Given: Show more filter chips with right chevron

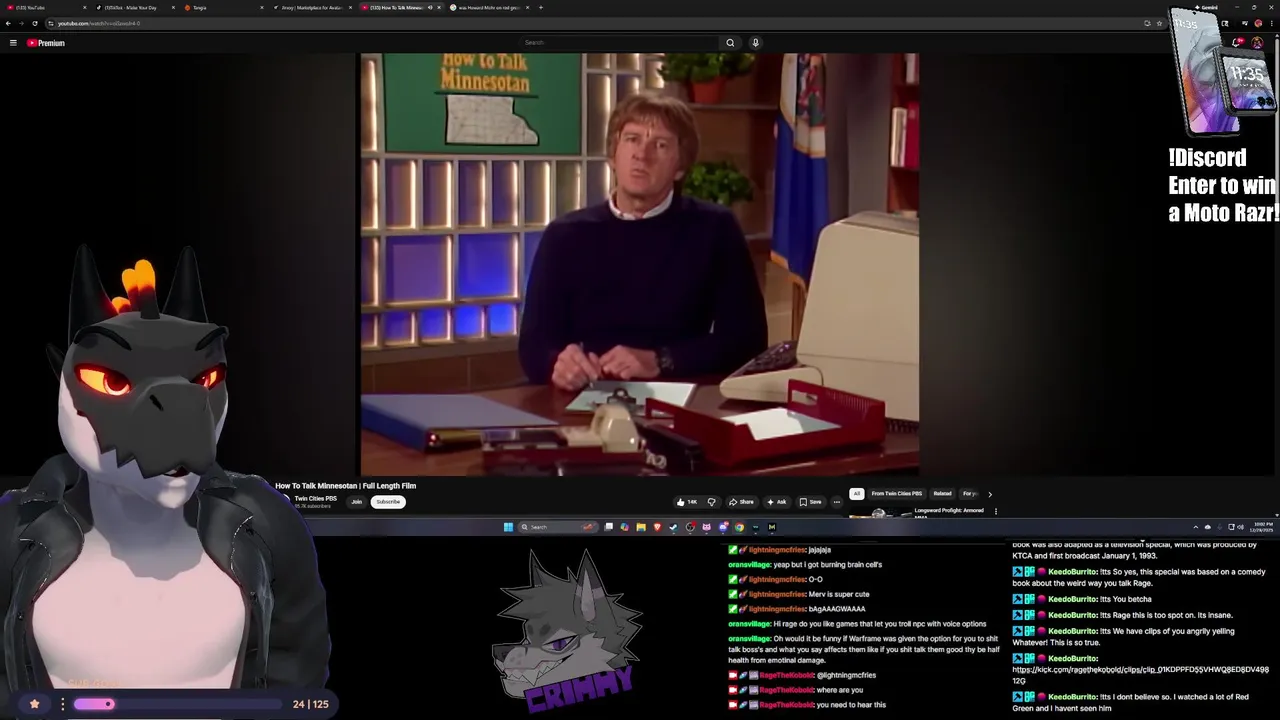Looking at the screenshot, I should click(990, 494).
